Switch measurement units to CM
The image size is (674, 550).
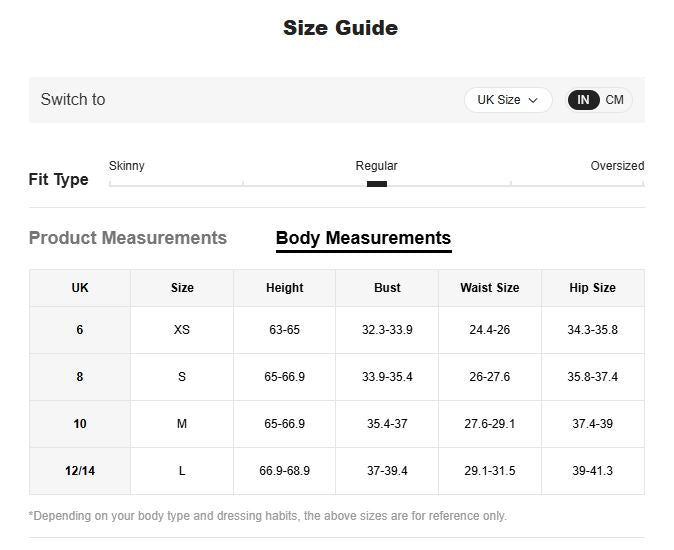[614, 100]
